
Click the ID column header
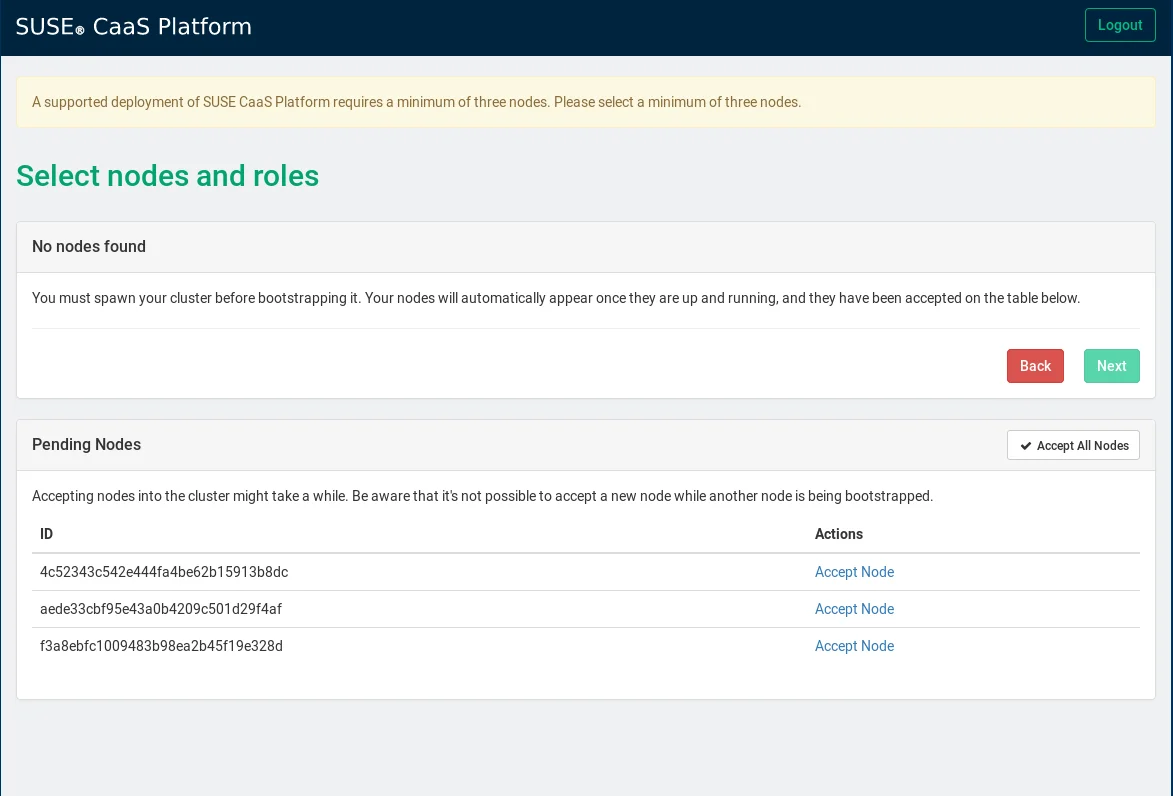(47, 534)
